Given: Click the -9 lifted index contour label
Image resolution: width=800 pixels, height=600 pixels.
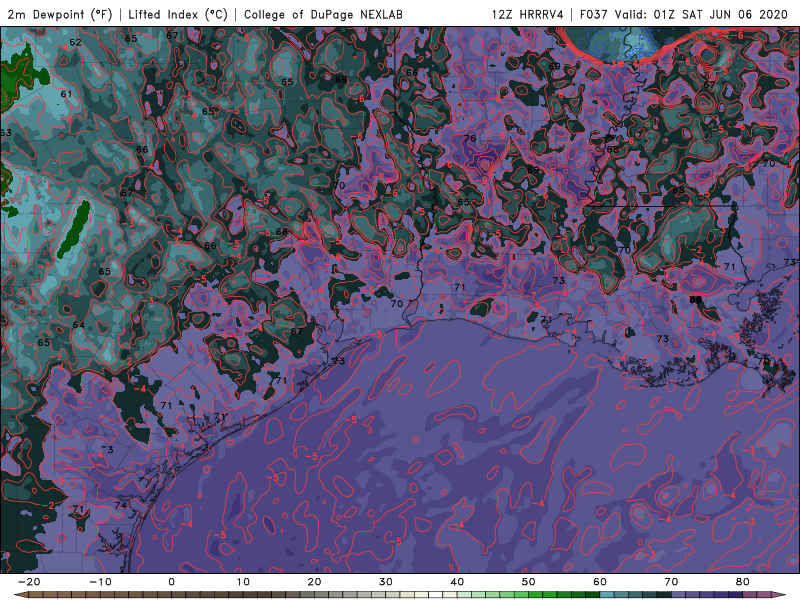Looking at the screenshot, I should [483, 180].
